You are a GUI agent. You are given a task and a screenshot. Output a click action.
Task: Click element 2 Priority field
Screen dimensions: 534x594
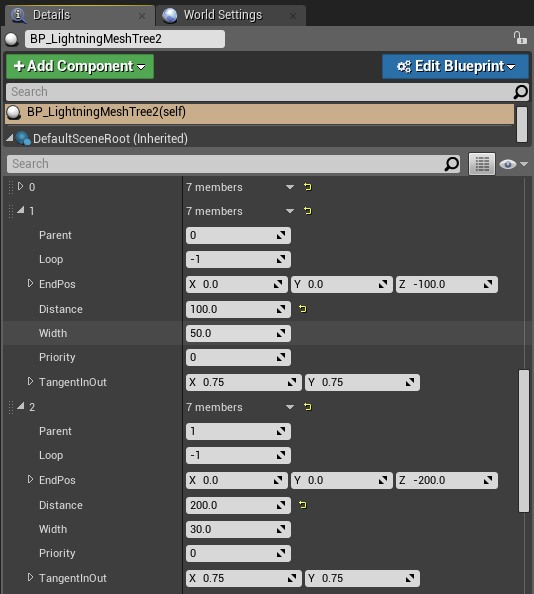pos(238,553)
